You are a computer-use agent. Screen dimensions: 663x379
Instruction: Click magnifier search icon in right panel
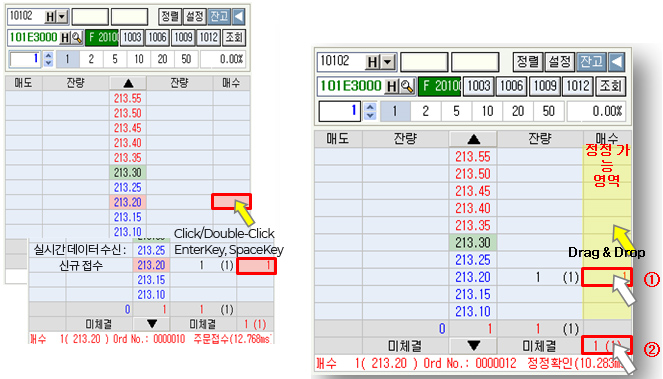tap(408, 86)
